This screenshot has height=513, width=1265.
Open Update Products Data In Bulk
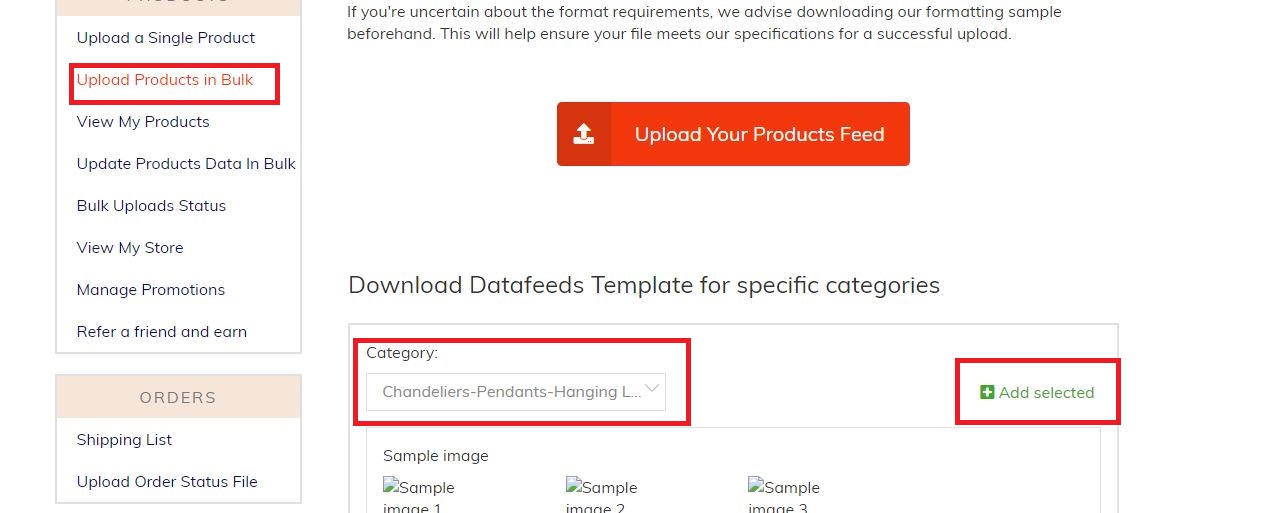pos(186,164)
